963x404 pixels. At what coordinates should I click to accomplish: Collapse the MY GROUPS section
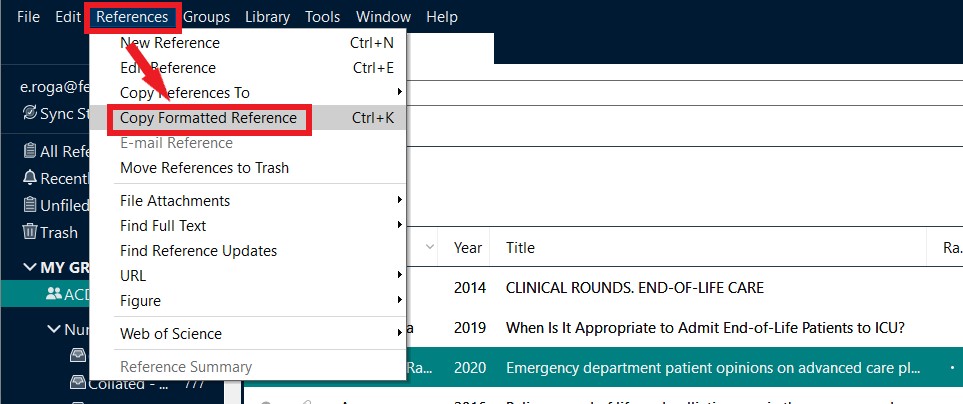click(29, 267)
